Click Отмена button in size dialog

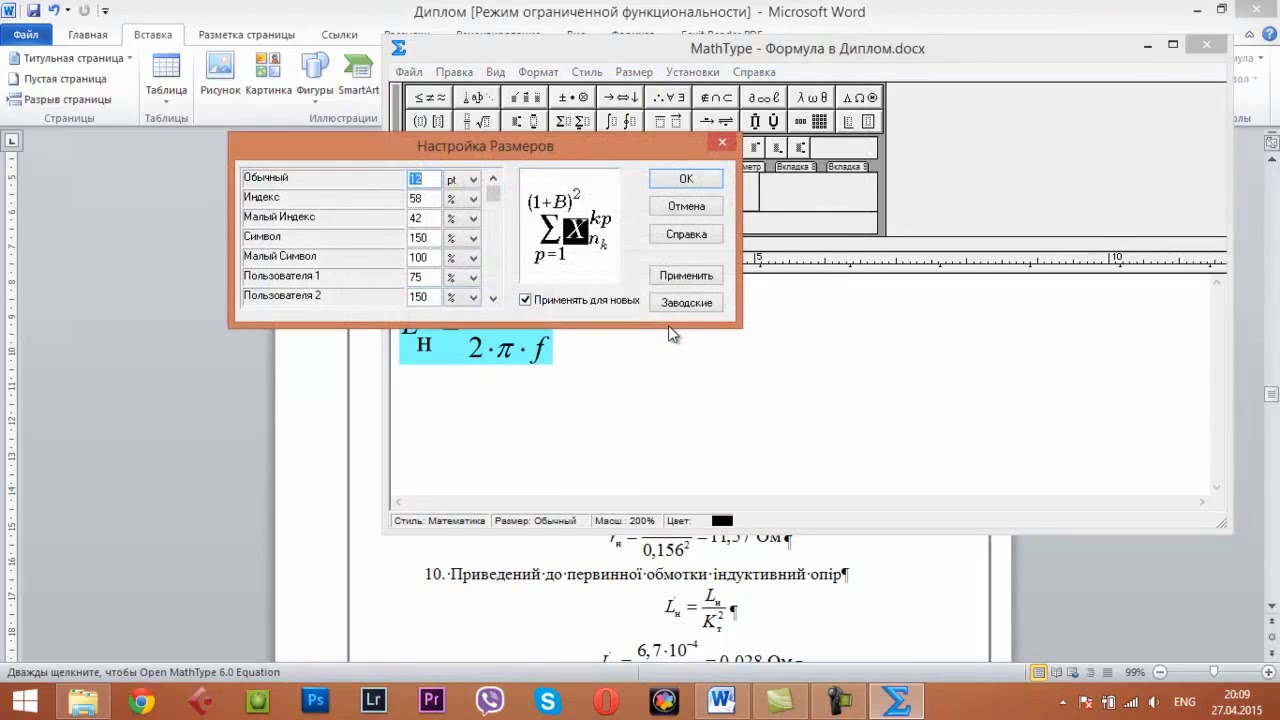click(x=686, y=206)
